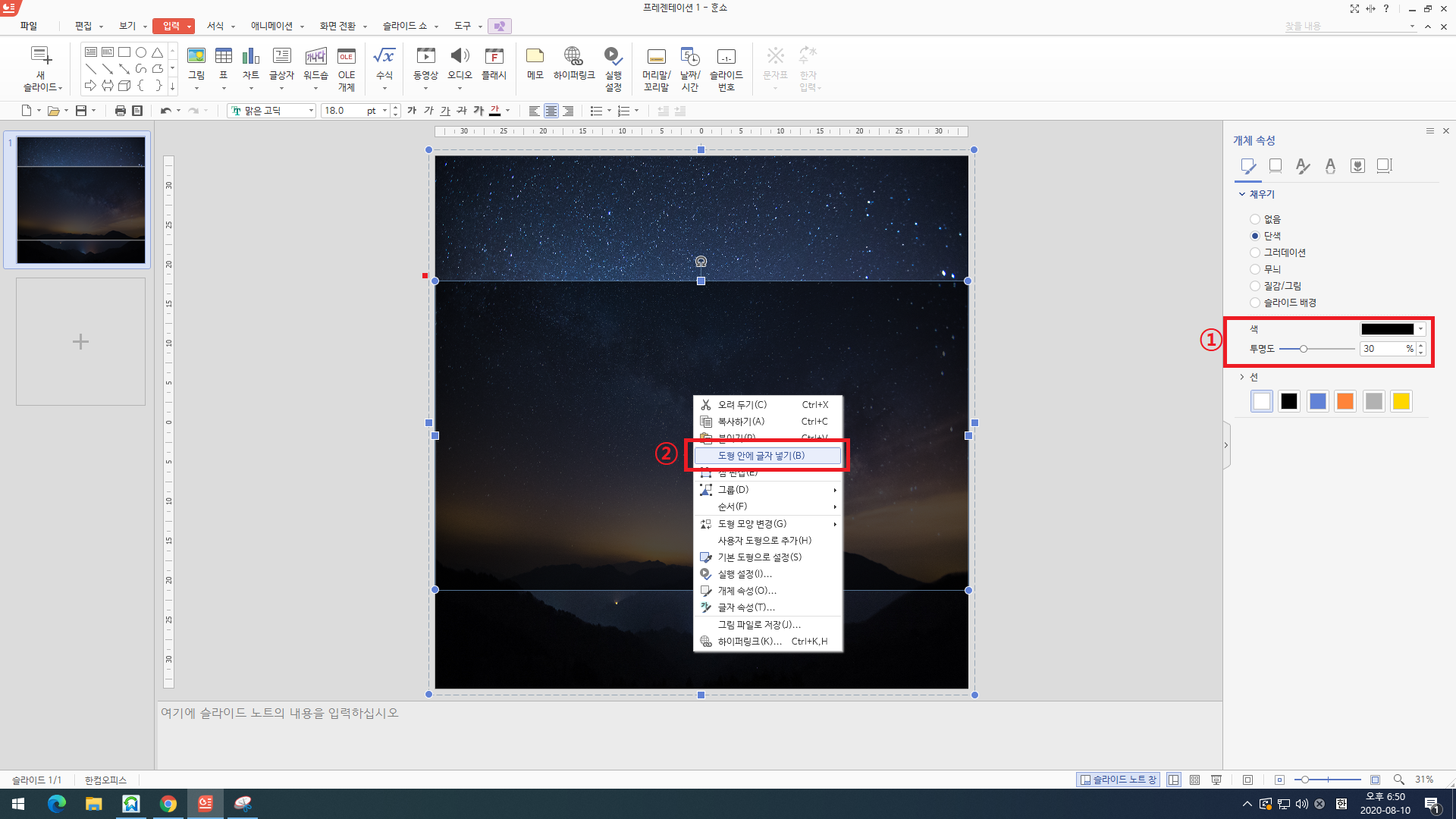
Task: Click the 차트 (chart) icon
Action: [x=250, y=58]
